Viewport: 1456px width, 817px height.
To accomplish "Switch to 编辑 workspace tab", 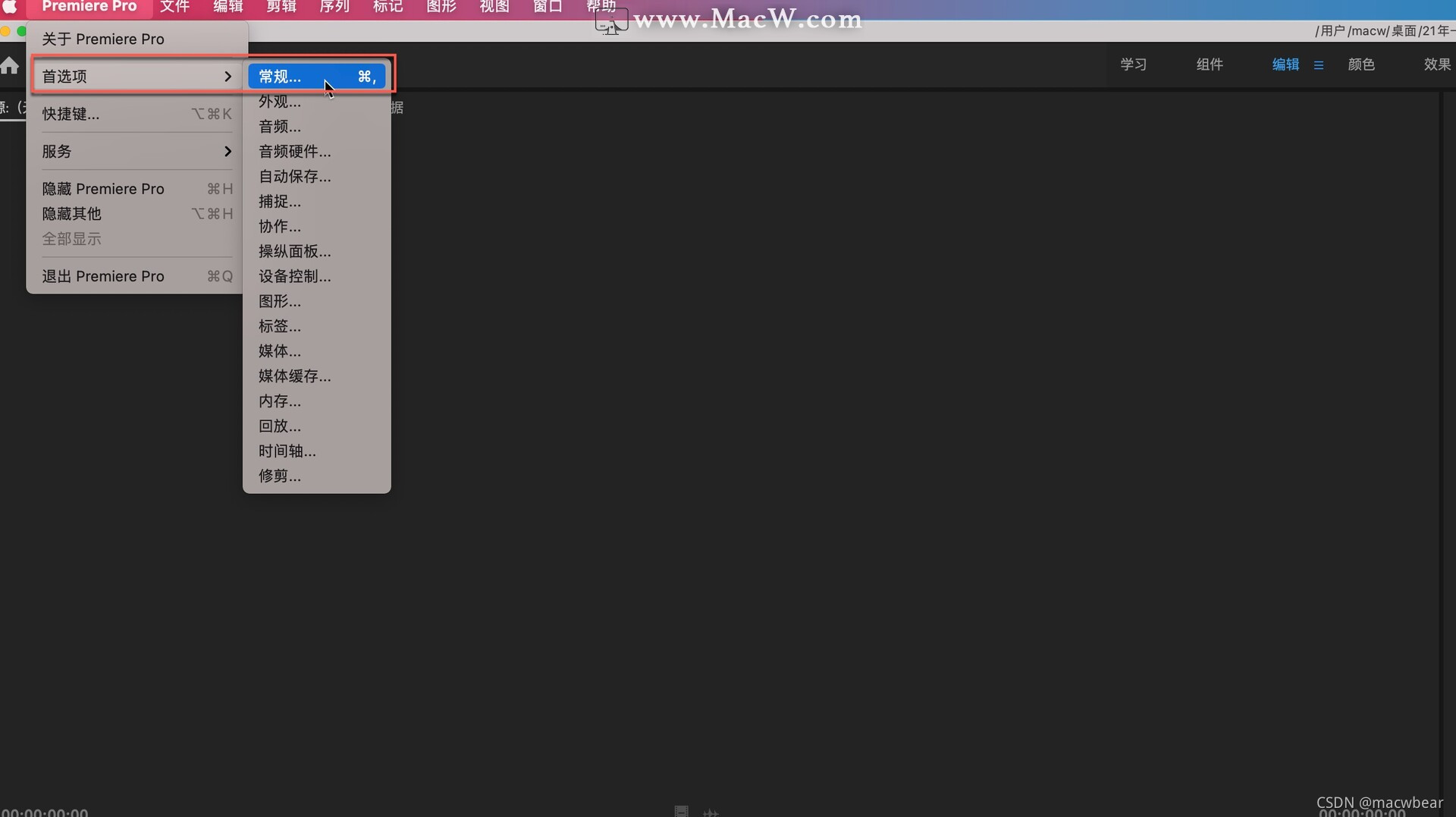I will pyautogui.click(x=1285, y=64).
